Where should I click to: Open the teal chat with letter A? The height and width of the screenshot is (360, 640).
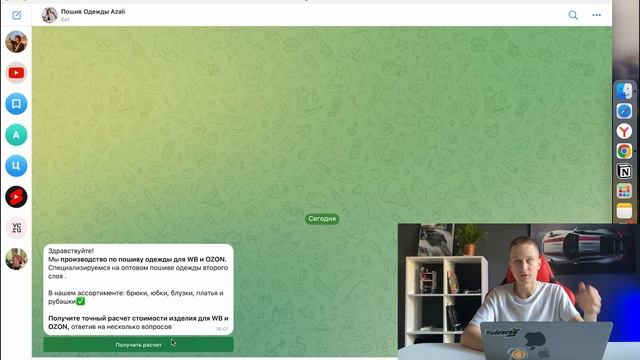(16, 135)
